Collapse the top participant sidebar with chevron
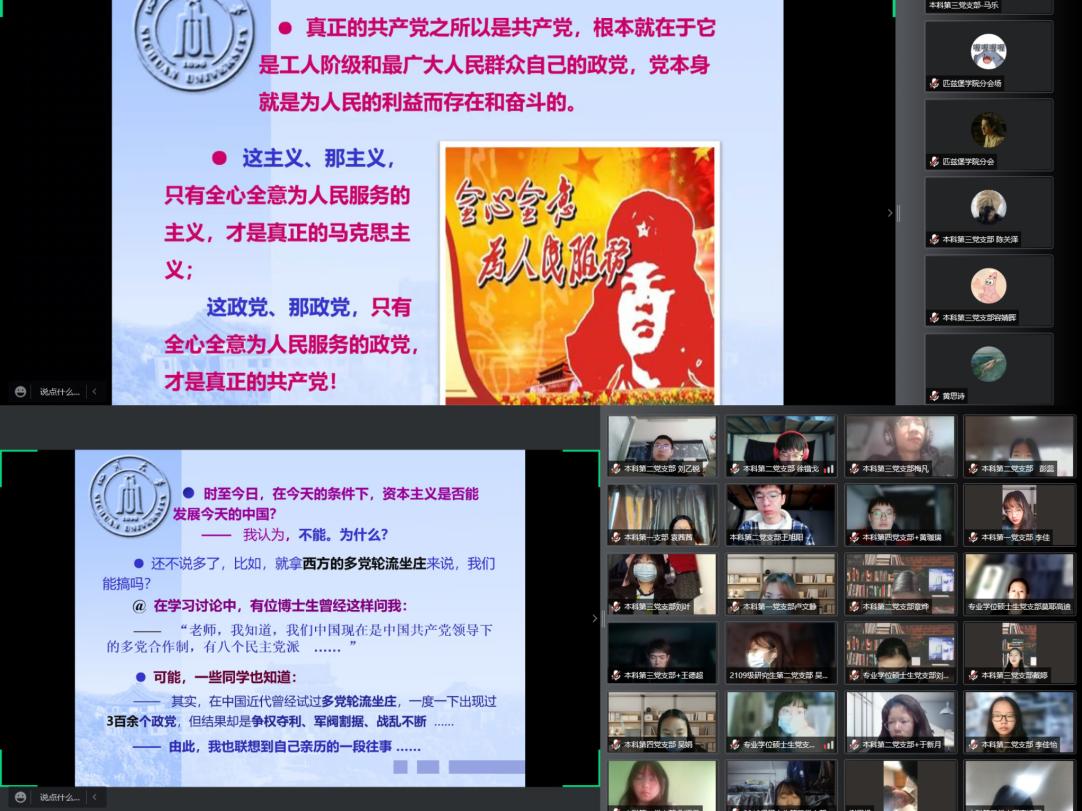Viewport: 1082px width, 811px height. [x=890, y=213]
